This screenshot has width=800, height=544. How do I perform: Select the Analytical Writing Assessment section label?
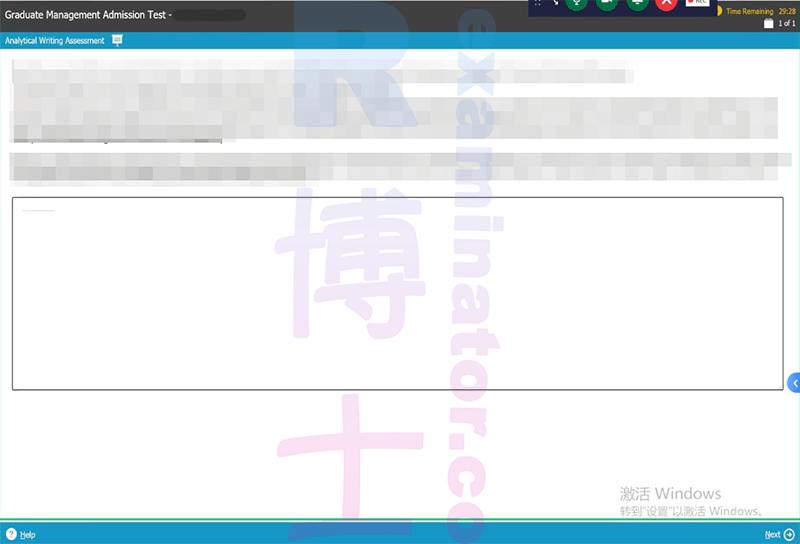pos(55,40)
